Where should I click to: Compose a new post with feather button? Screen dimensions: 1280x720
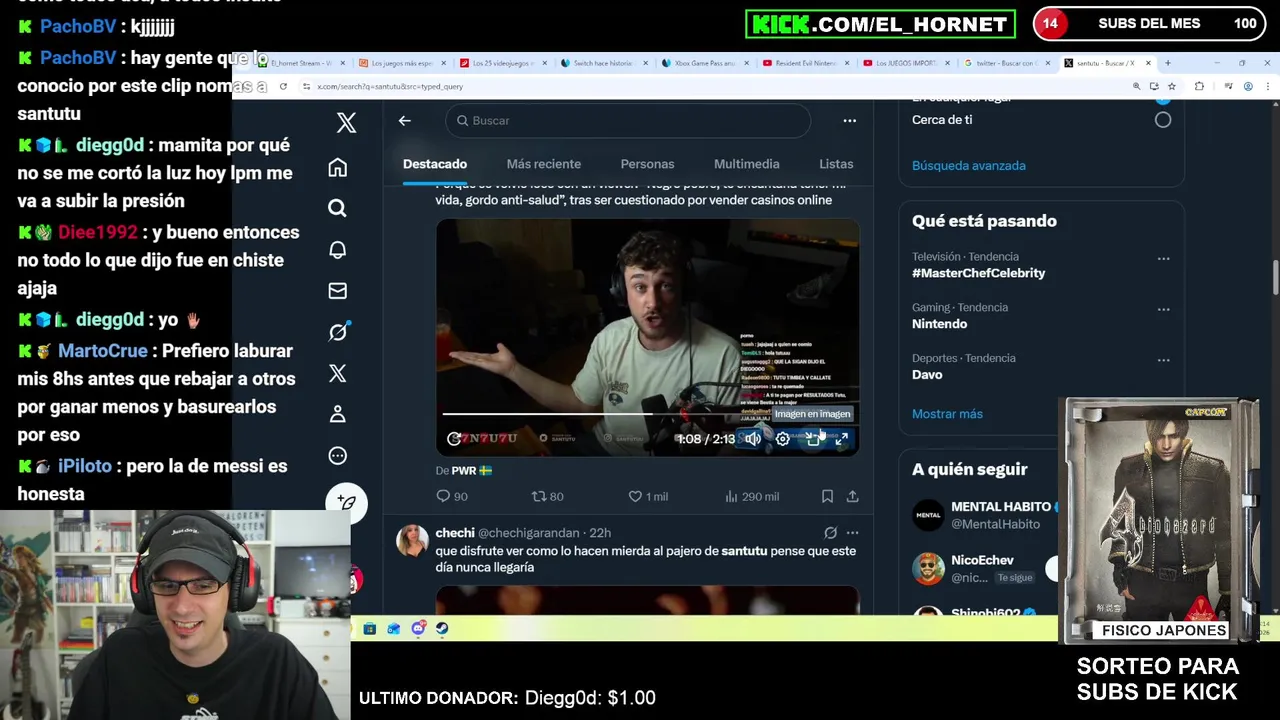(346, 502)
